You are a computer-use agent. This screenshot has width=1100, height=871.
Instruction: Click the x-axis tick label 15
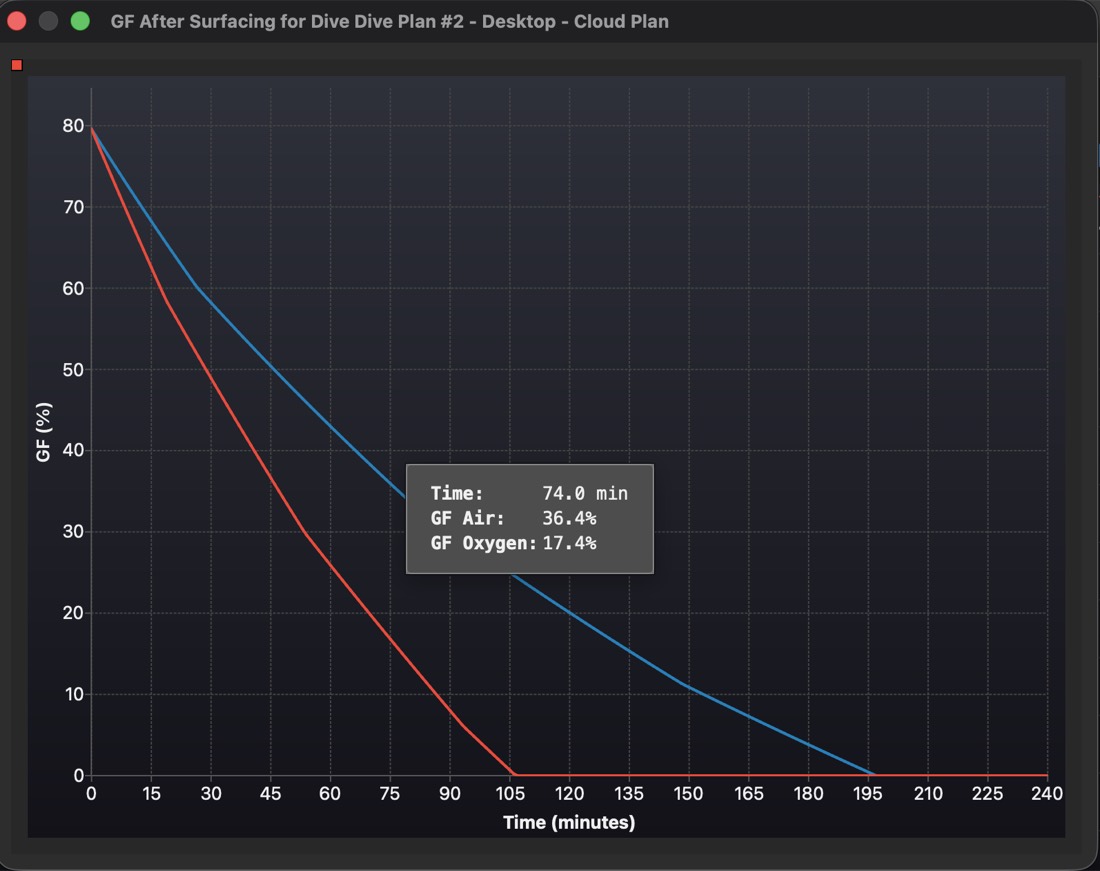coord(151,793)
